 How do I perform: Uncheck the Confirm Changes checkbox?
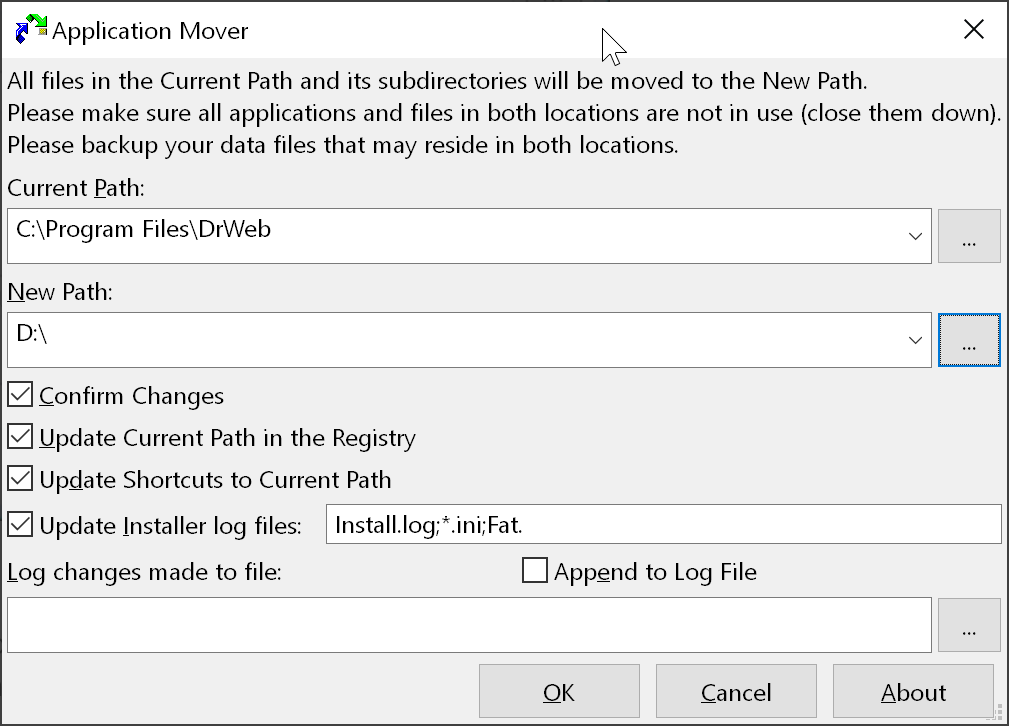point(20,395)
